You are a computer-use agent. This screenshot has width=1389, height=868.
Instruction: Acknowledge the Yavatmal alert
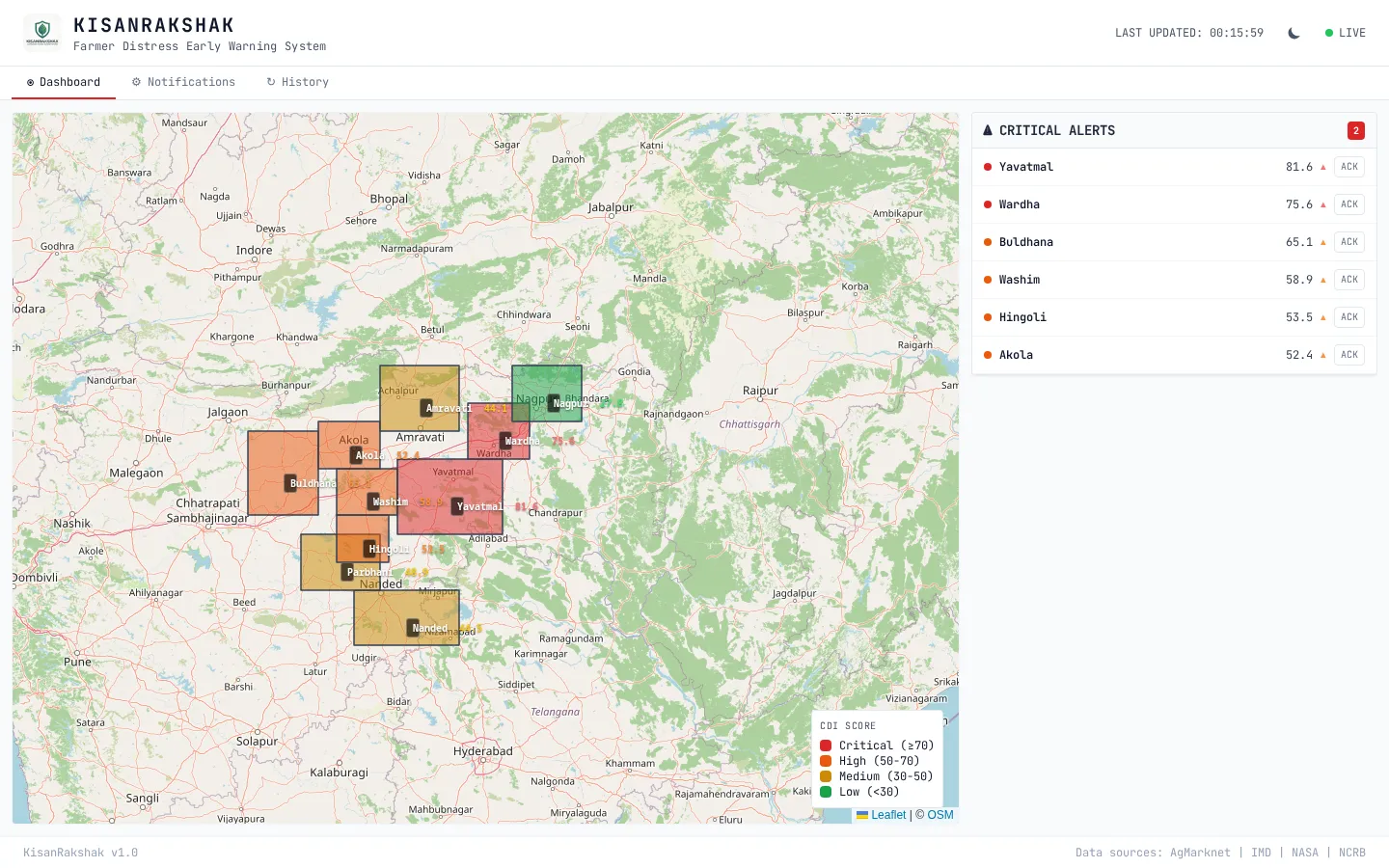pyautogui.click(x=1349, y=167)
